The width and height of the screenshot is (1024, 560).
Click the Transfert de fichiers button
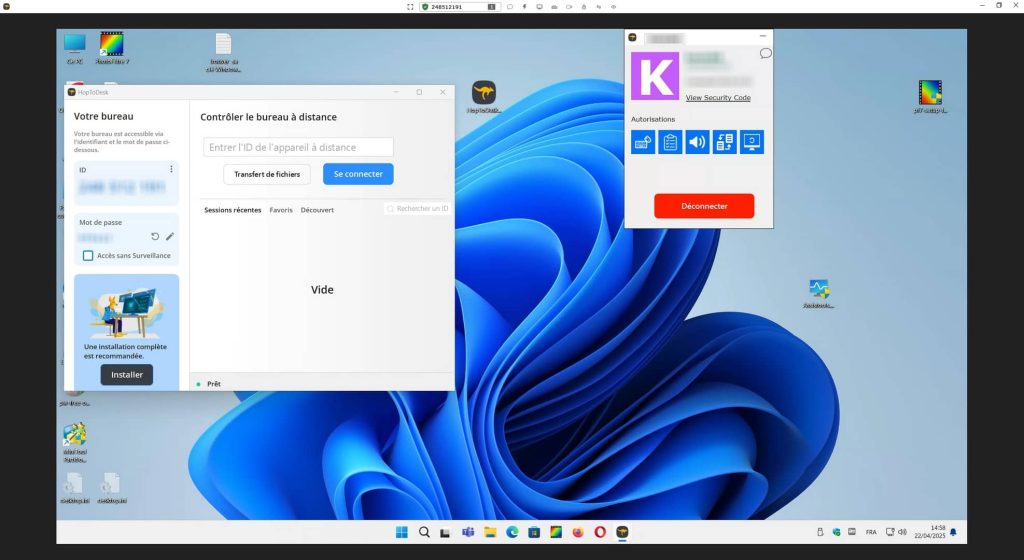(267, 174)
